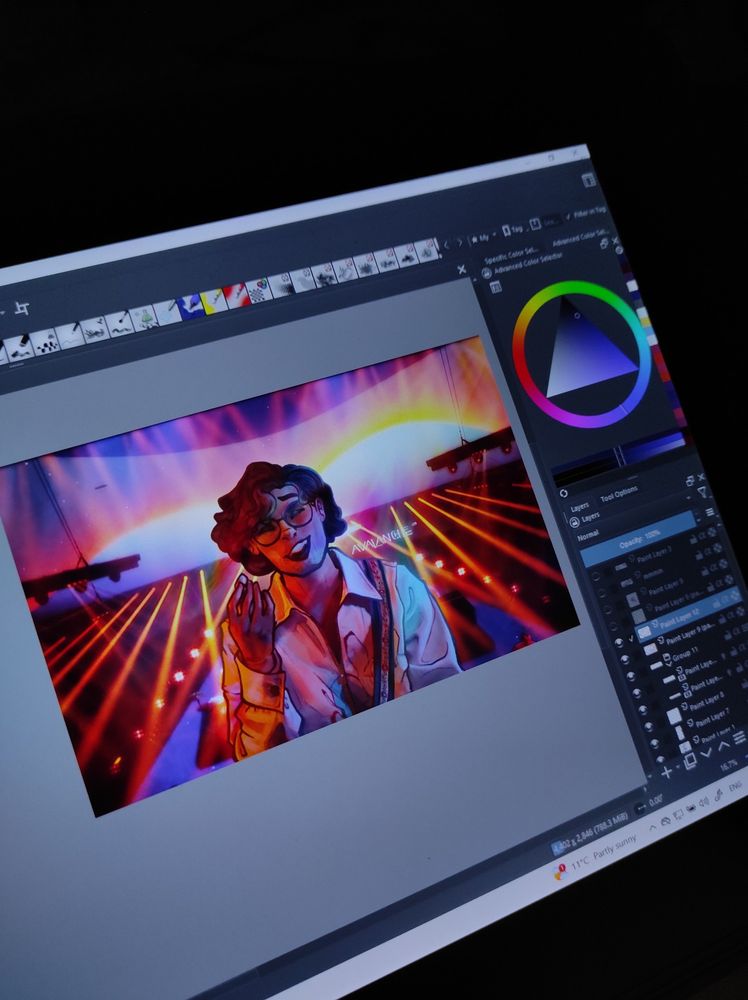Click the save brush preset icon

pyautogui.click(x=536, y=223)
